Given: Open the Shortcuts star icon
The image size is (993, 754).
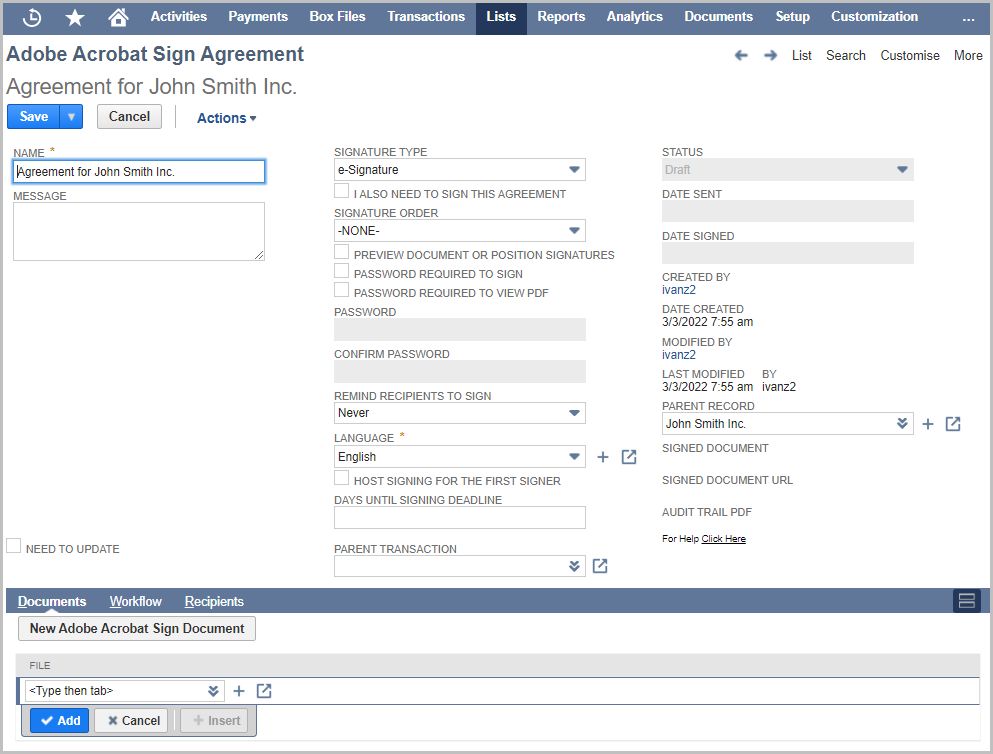Looking at the screenshot, I should 75,18.
